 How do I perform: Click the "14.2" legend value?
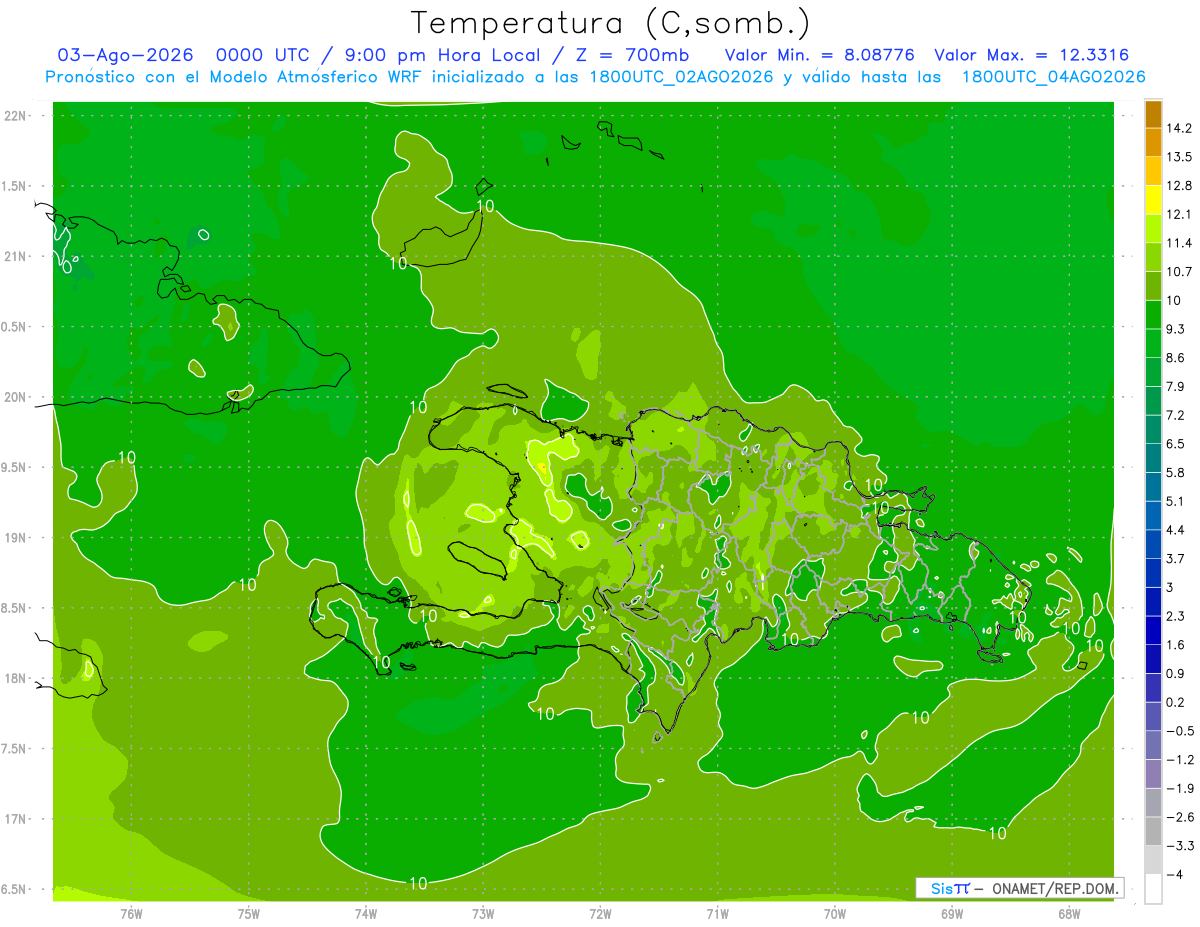(1179, 128)
